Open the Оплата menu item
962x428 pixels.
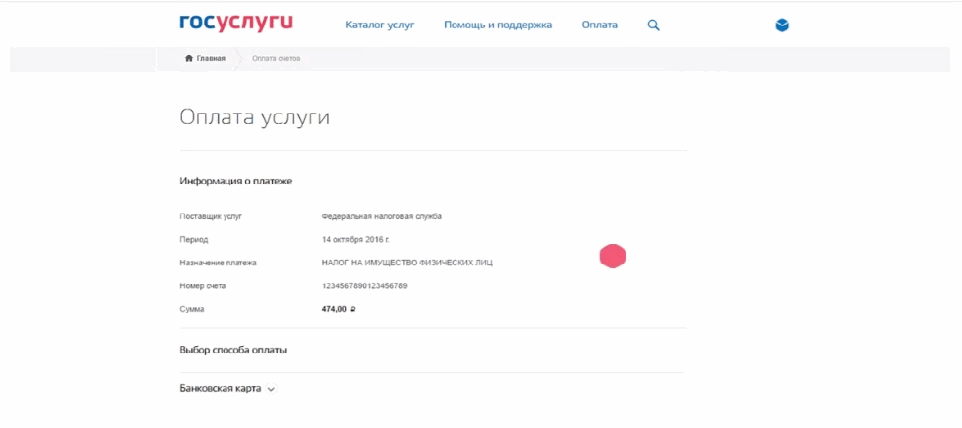pos(599,25)
